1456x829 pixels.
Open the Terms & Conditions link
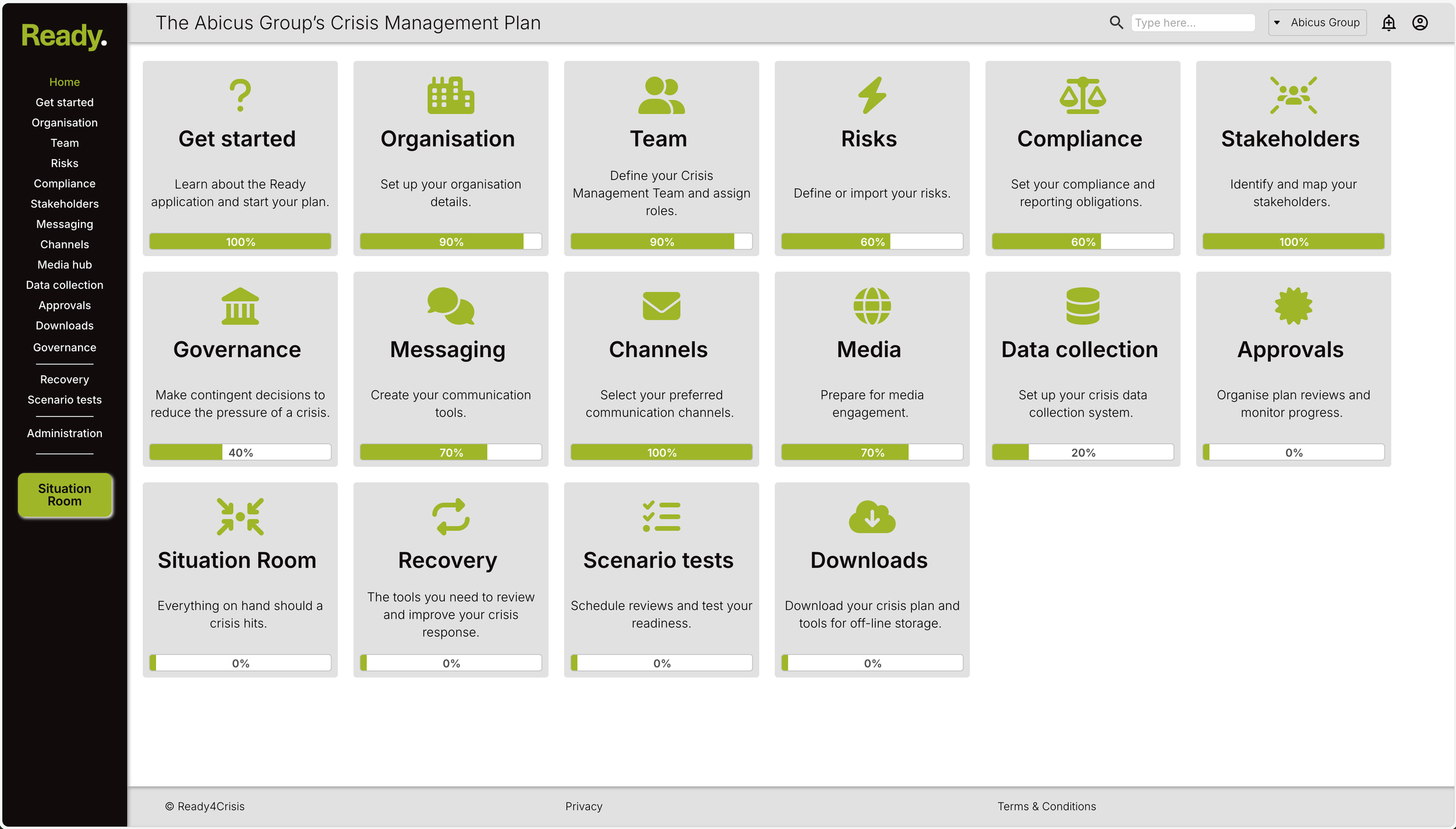click(x=1046, y=806)
